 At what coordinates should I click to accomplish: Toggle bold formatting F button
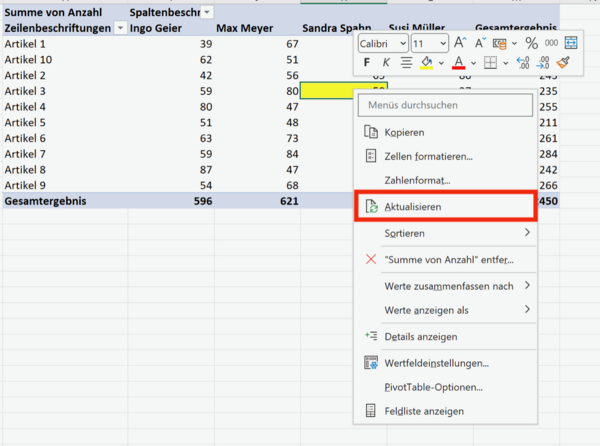coord(367,62)
